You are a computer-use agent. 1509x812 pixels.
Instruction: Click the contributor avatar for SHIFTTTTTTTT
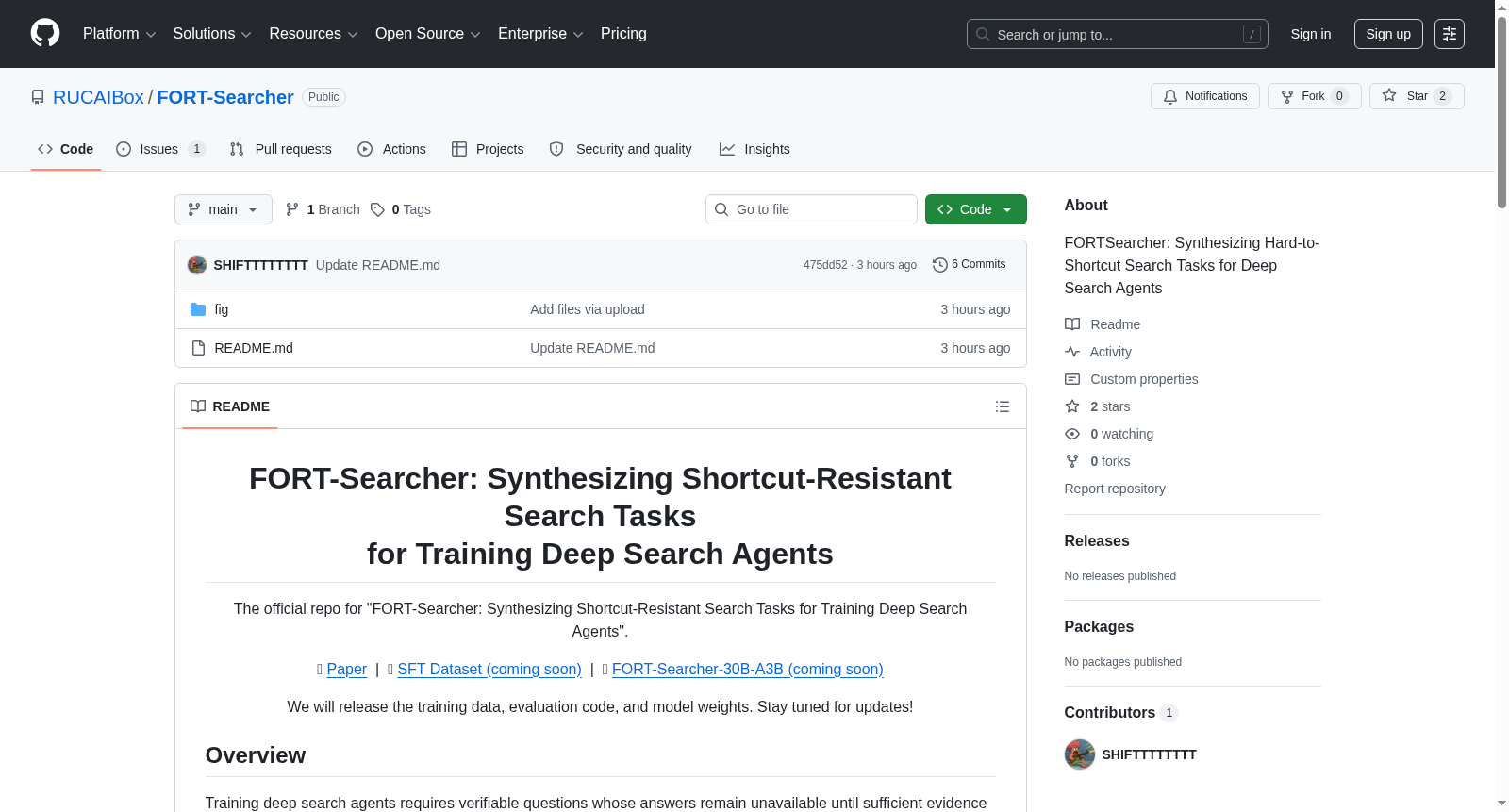[1080, 754]
